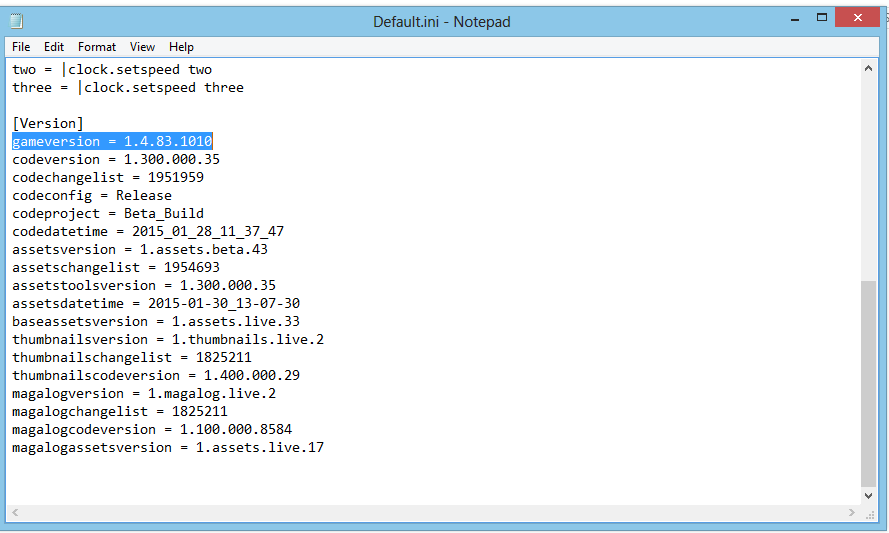Click the vertical scrollbar down arrow

[868, 496]
